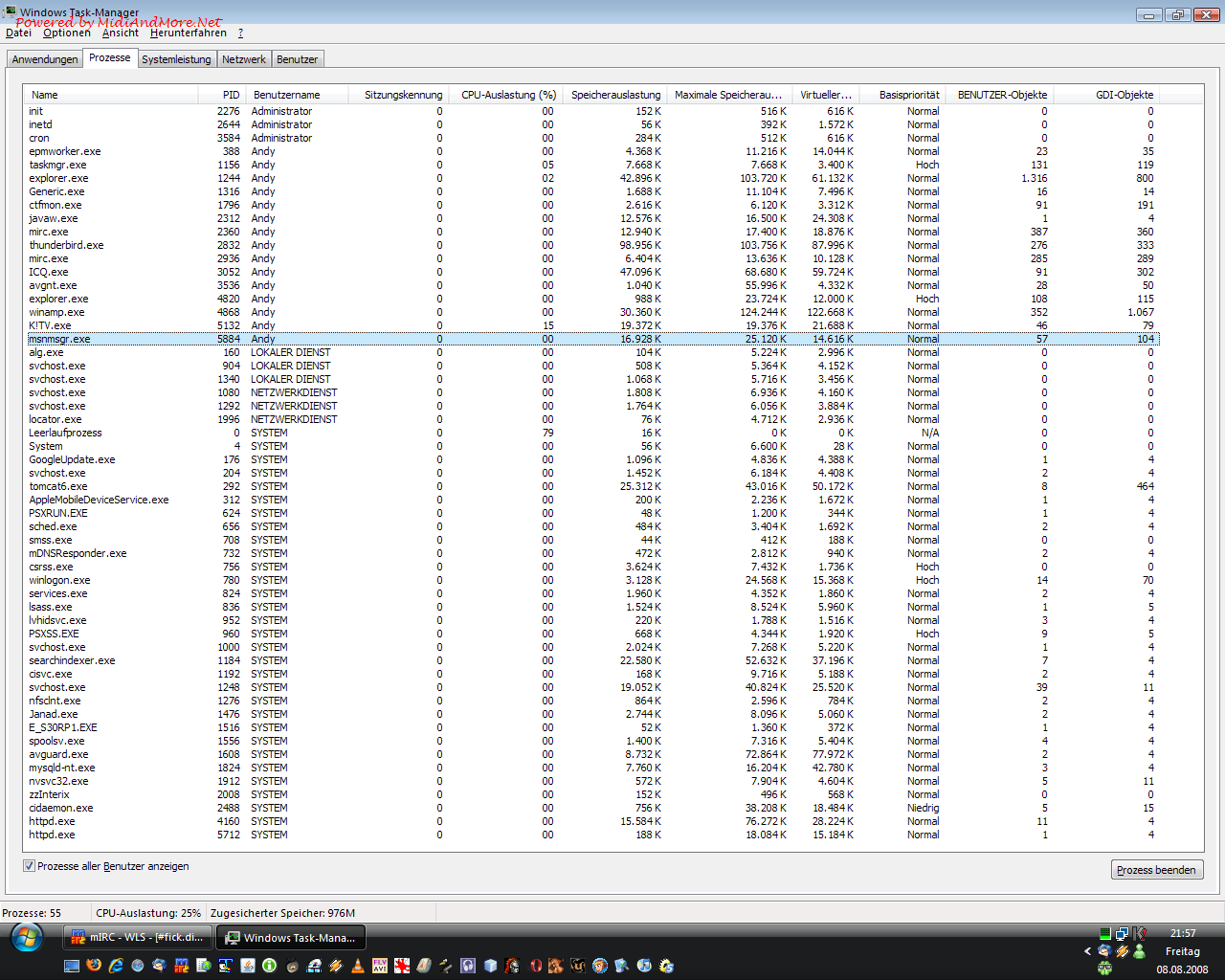
Task: Click the CPU usage meter tray icon
Action: (x=1105, y=933)
